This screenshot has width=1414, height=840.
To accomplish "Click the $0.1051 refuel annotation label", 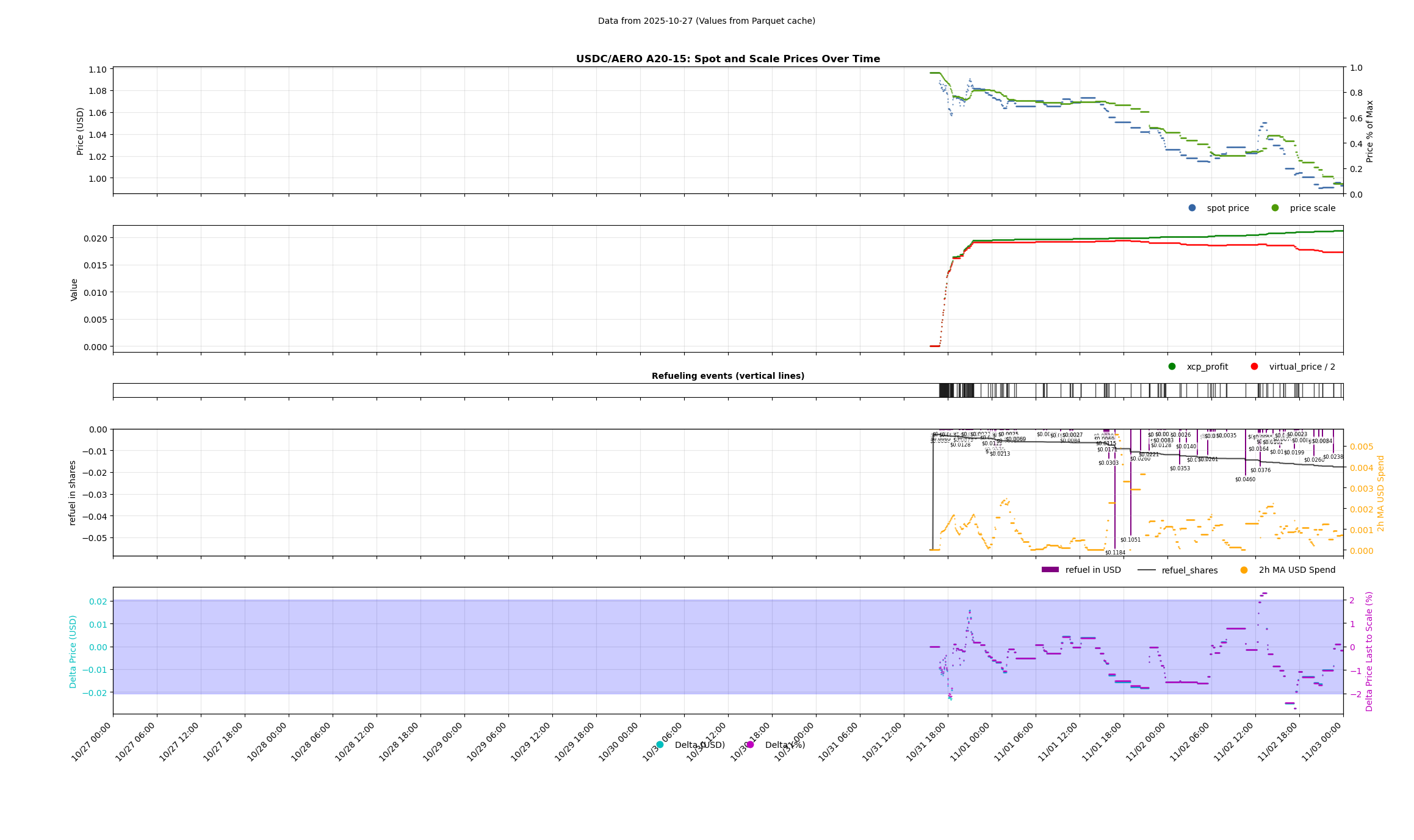I will click(1130, 540).
